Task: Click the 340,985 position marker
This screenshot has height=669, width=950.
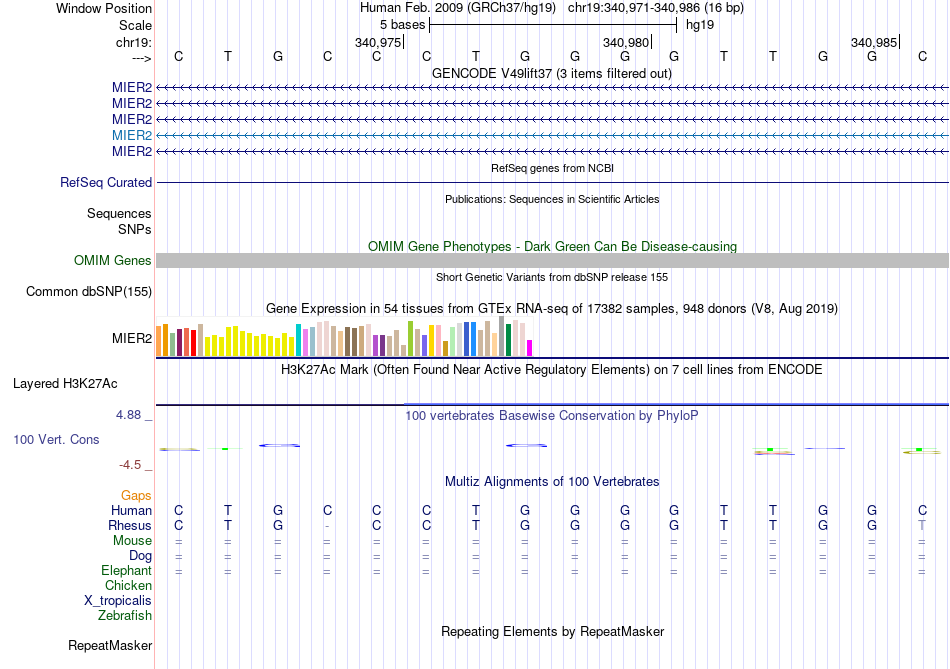Action: (x=874, y=42)
